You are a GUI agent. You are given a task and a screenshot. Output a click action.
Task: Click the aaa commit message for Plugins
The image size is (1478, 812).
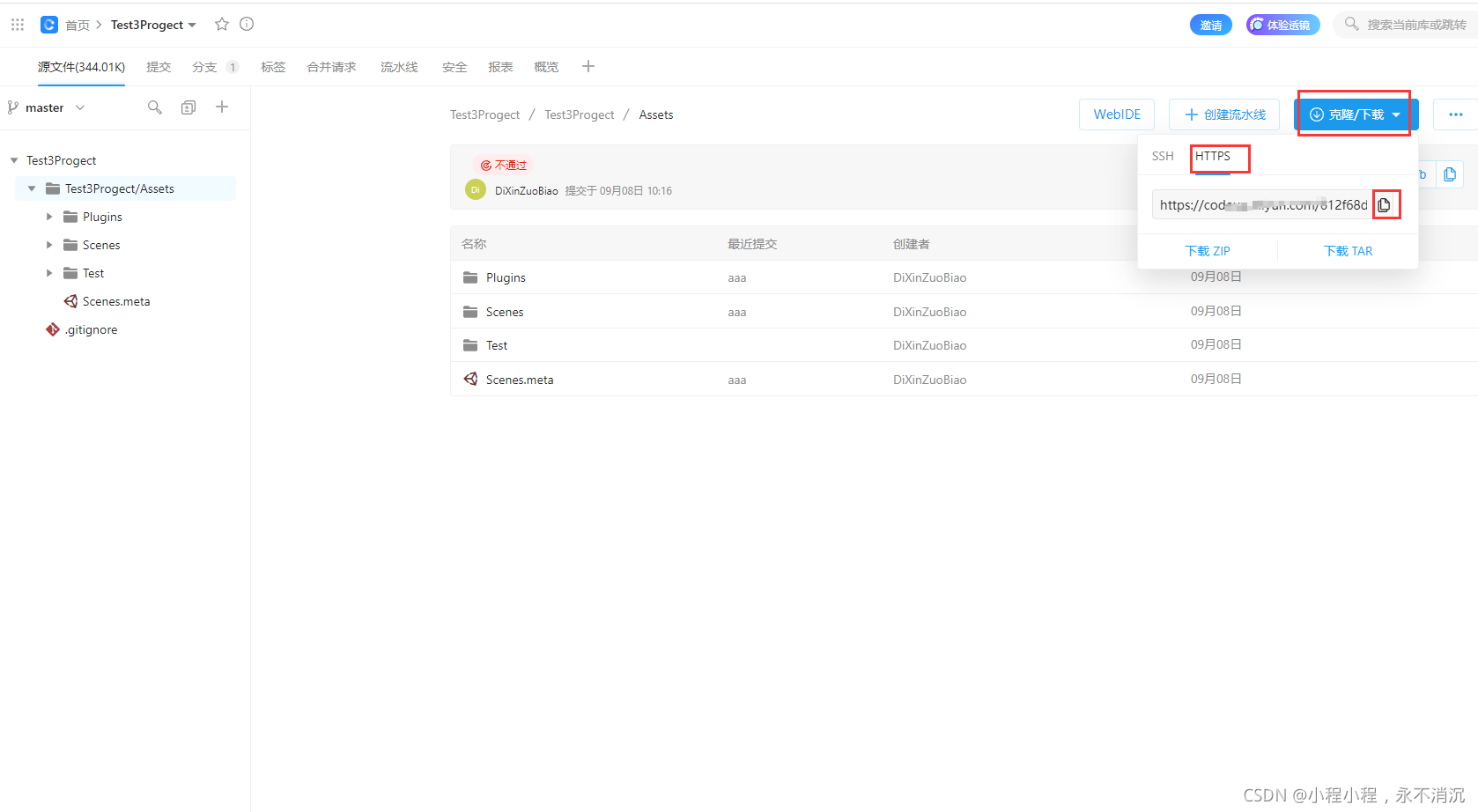[737, 277]
